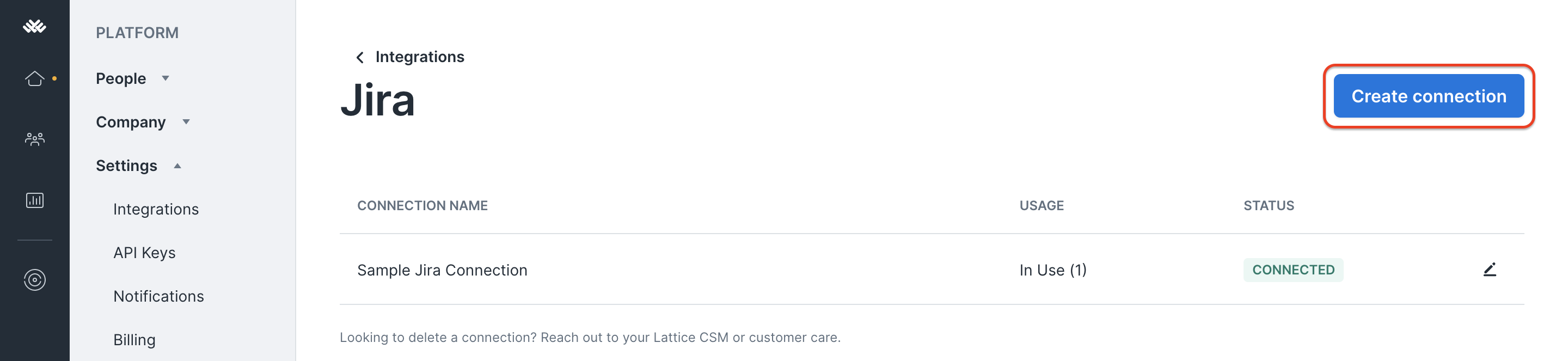Click the back chevron beside Integrations
The height and width of the screenshot is (361, 1568).
(360, 57)
